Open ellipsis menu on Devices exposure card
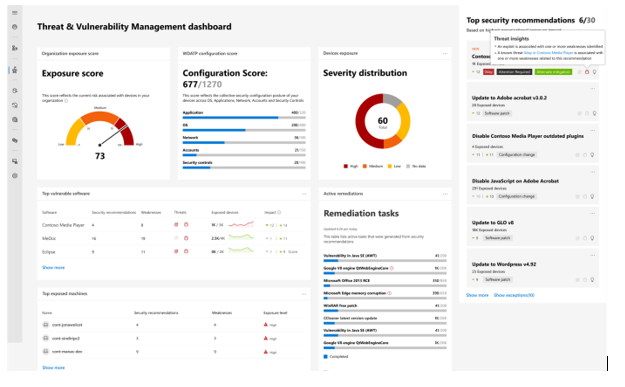This screenshot has height=387, width=625. (x=445, y=53)
